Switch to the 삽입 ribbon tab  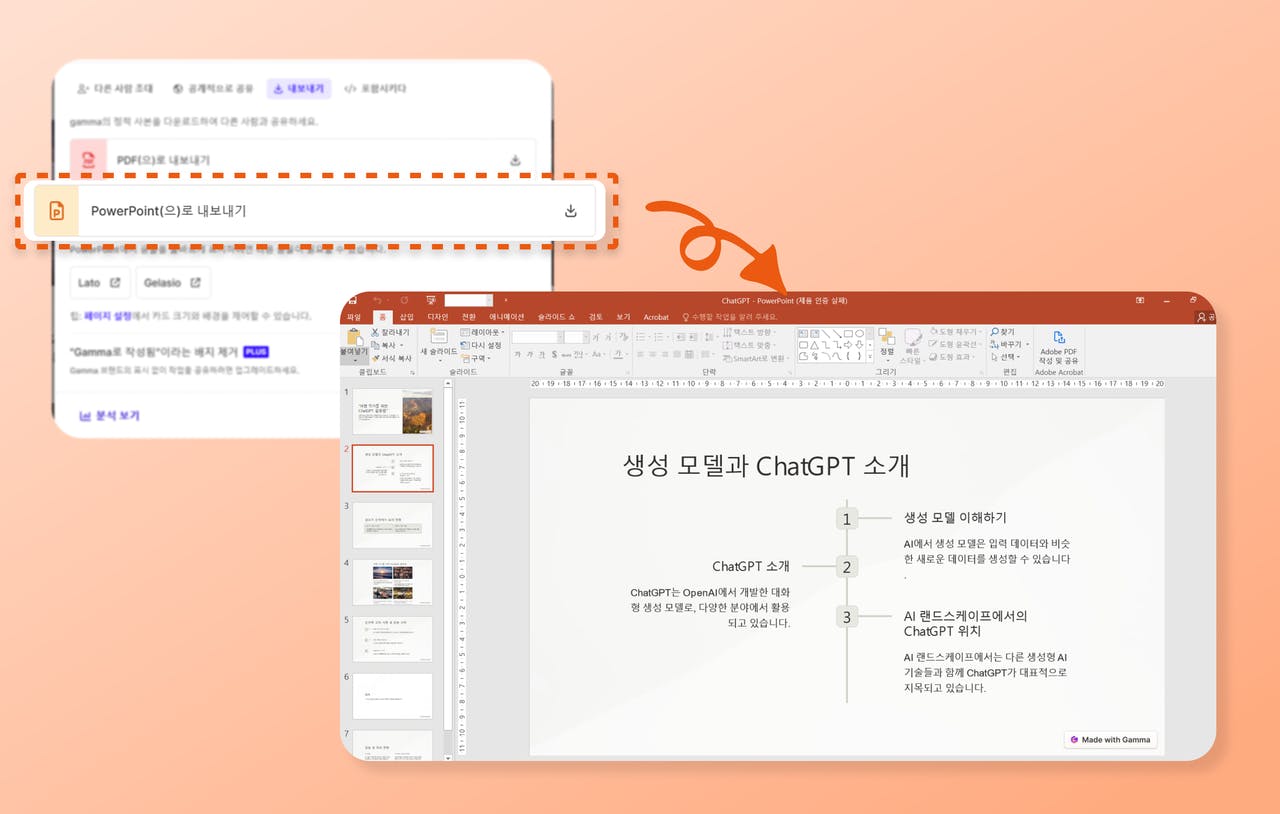[407, 317]
